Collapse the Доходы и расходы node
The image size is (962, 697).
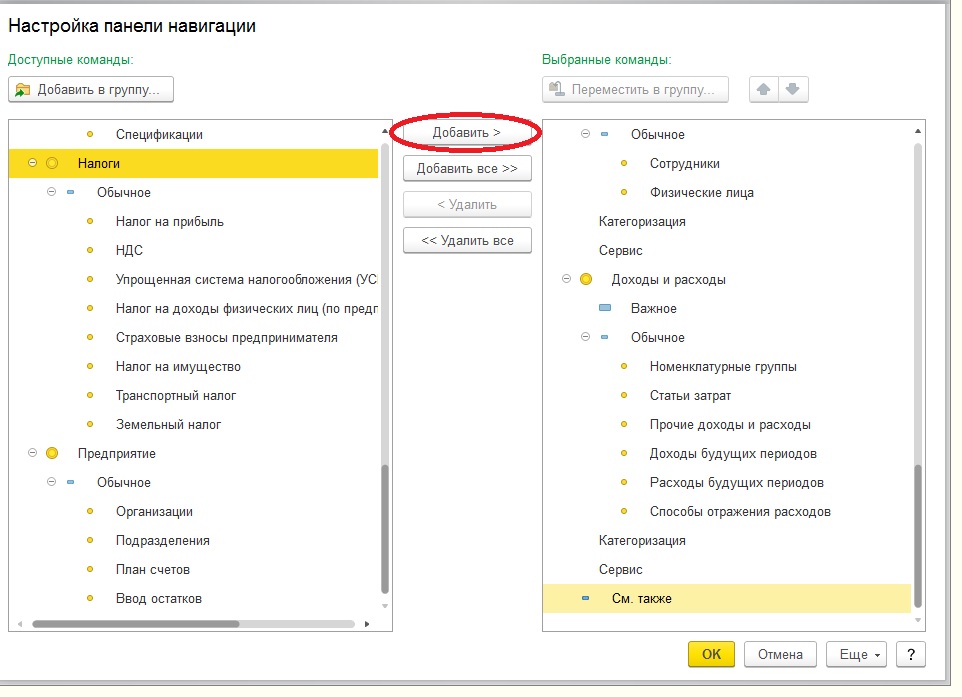pos(567,280)
